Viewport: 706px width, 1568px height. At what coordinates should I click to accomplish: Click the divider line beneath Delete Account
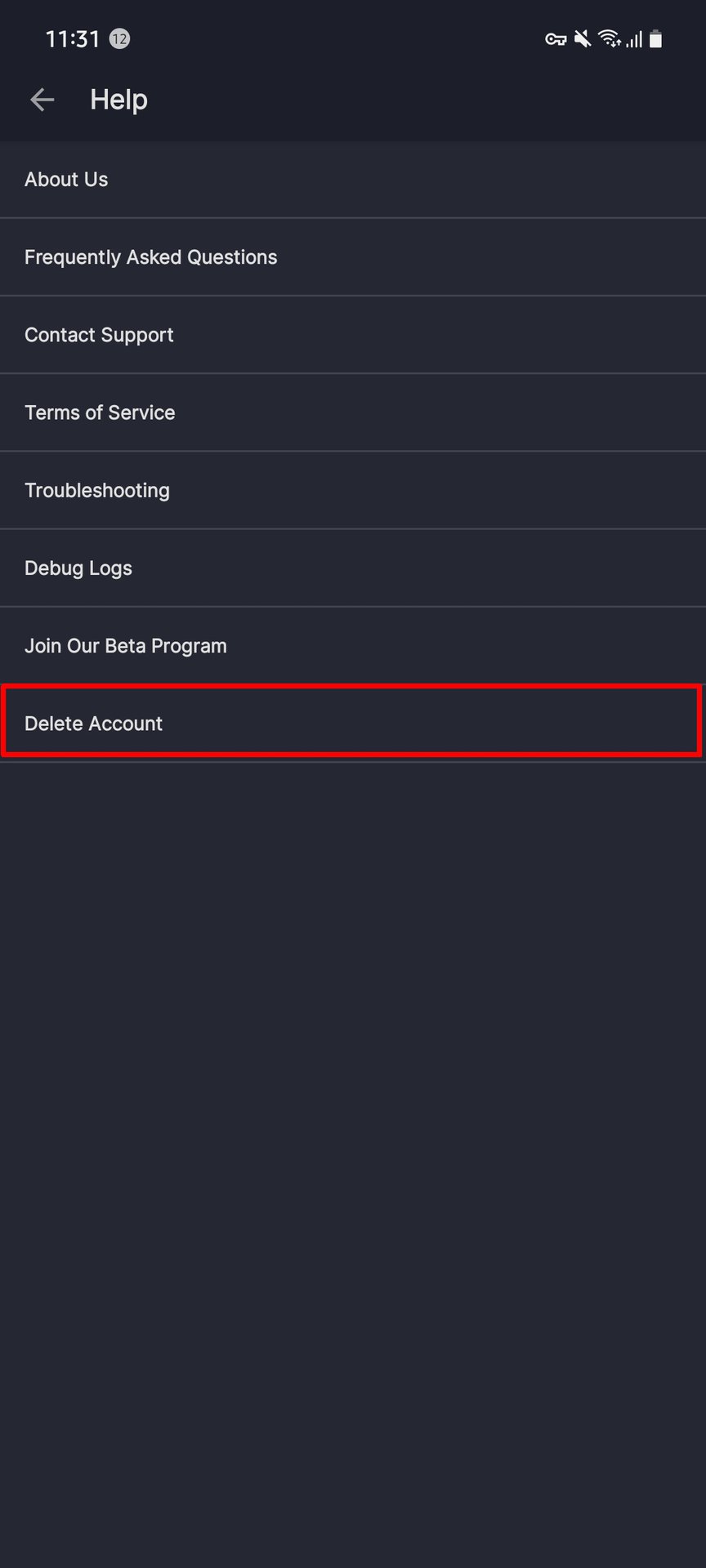[353, 762]
